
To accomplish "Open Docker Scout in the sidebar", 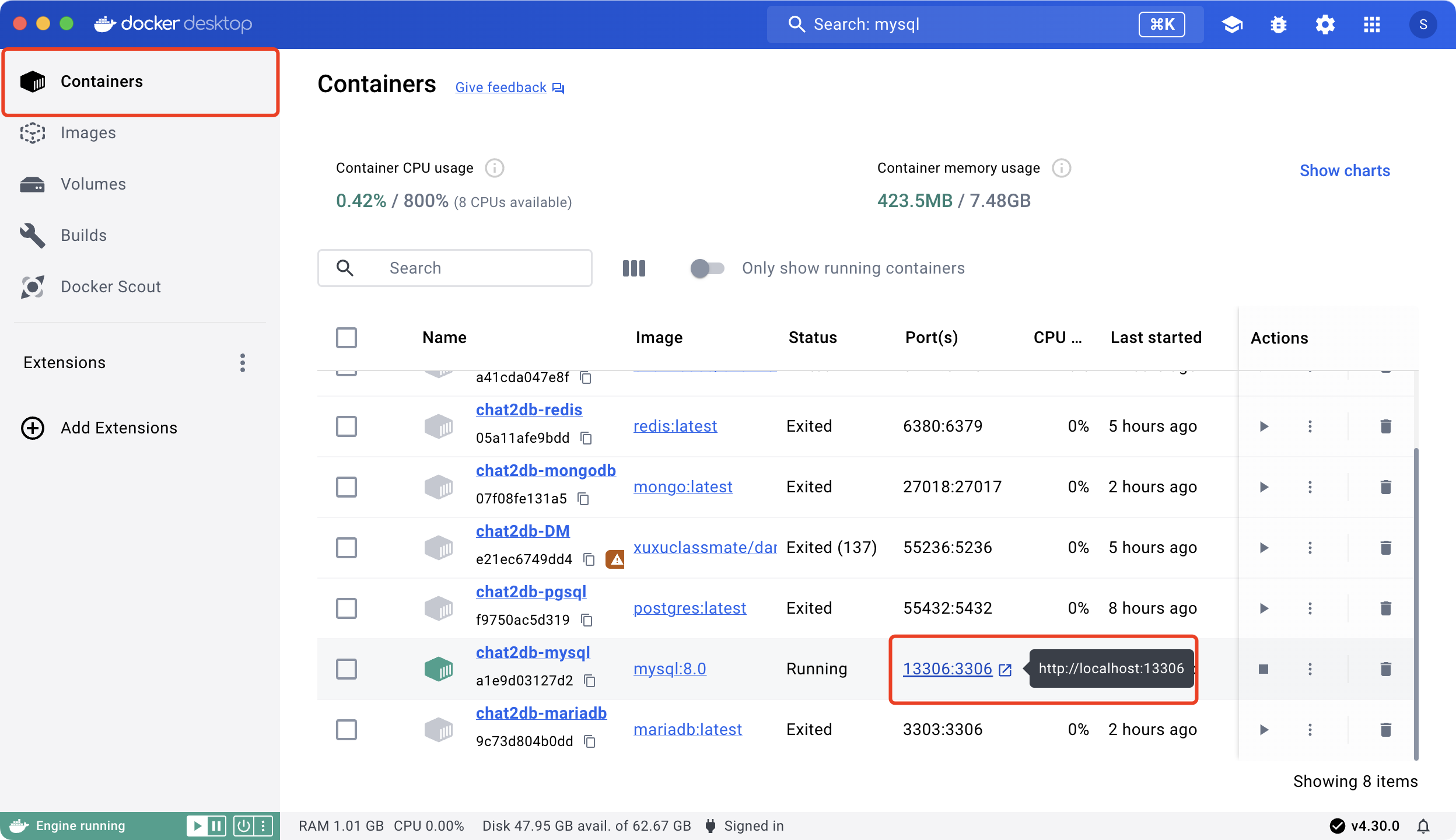I will click(140, 287).
